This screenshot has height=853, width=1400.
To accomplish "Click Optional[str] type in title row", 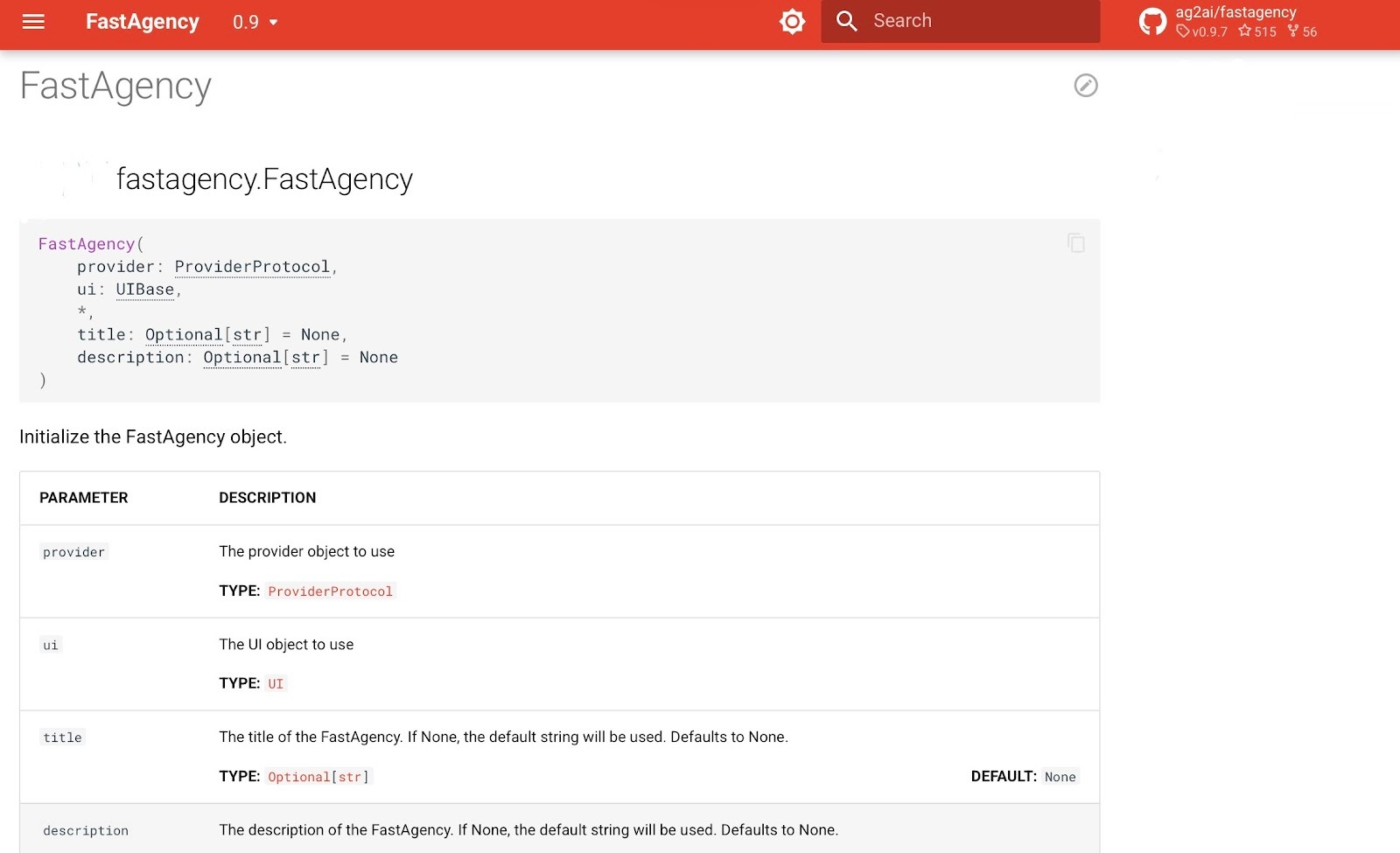I will pyautogui.click(x=318, y=777).
